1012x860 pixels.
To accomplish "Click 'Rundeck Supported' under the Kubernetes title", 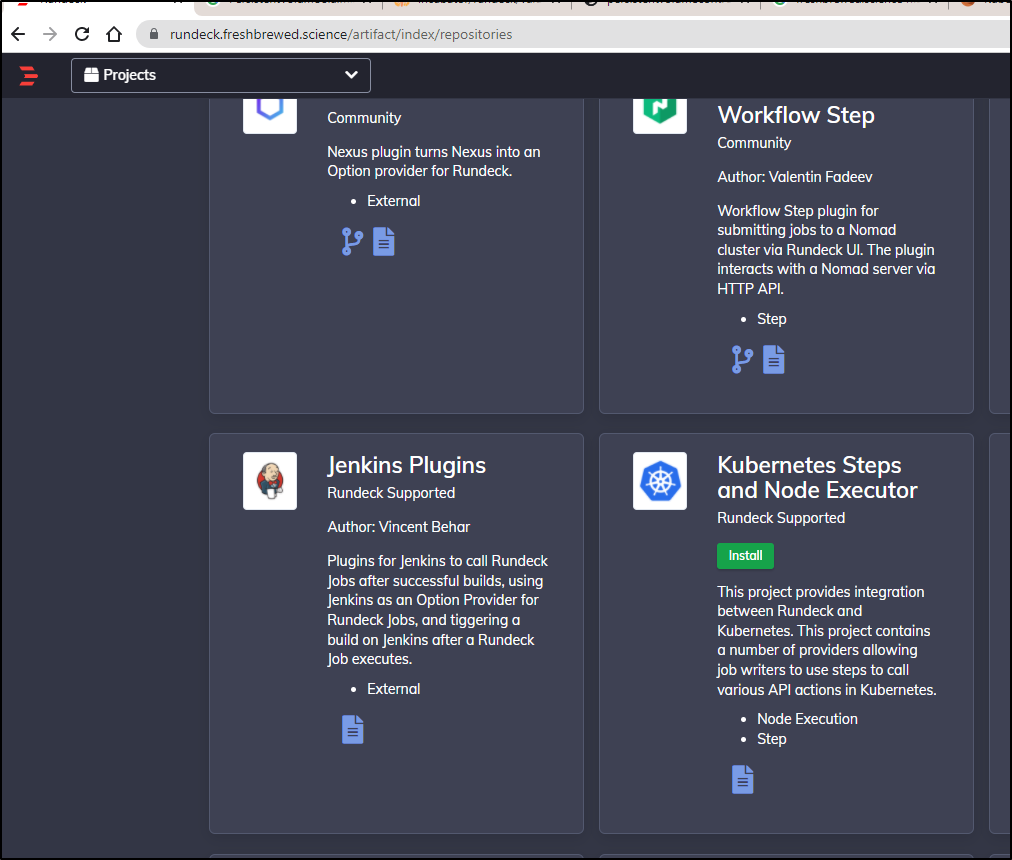I will tap(781, 518).
